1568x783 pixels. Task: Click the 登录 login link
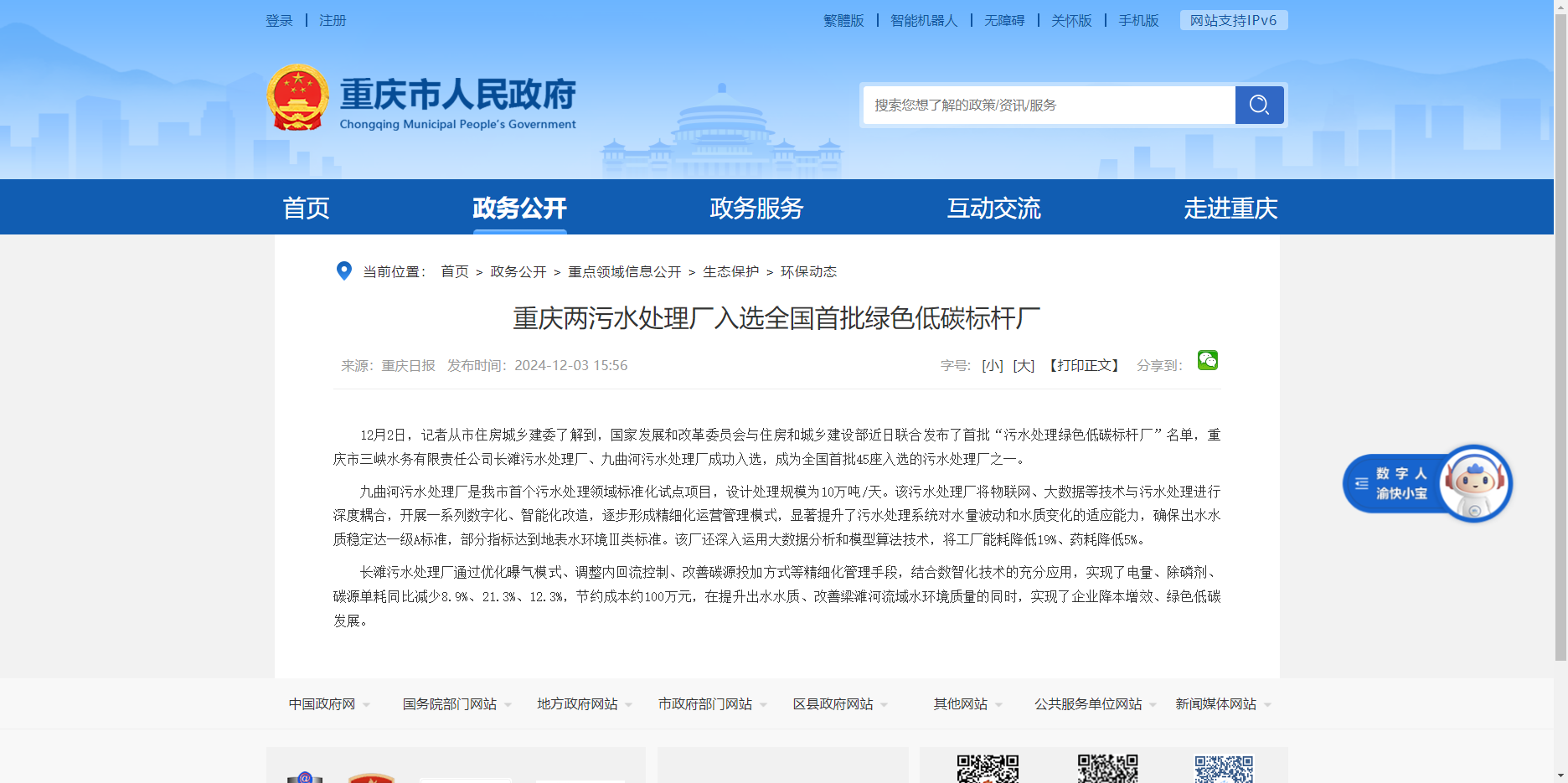tap(279, 21)
